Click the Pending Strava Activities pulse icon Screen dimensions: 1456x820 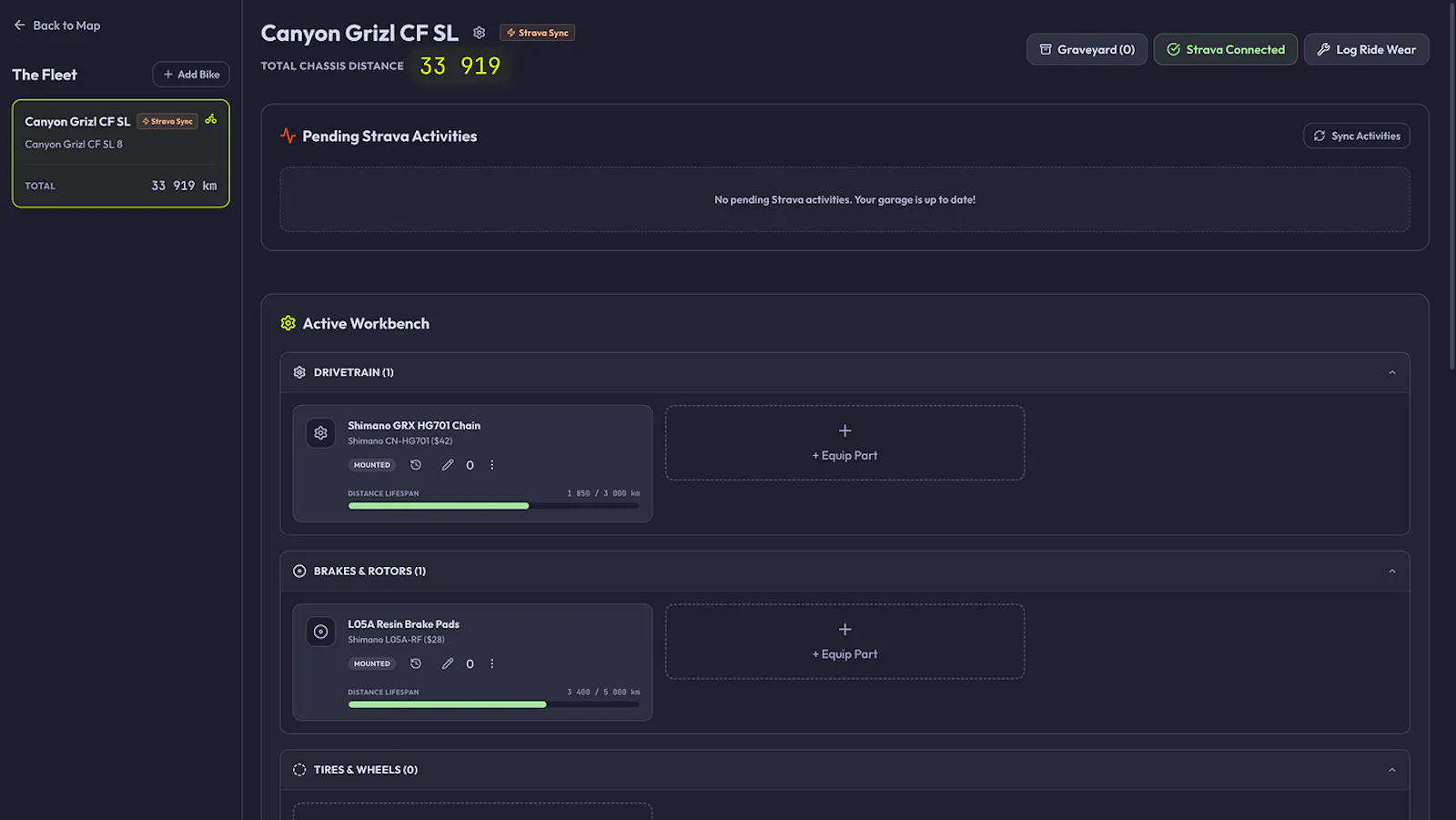[288, 136]
